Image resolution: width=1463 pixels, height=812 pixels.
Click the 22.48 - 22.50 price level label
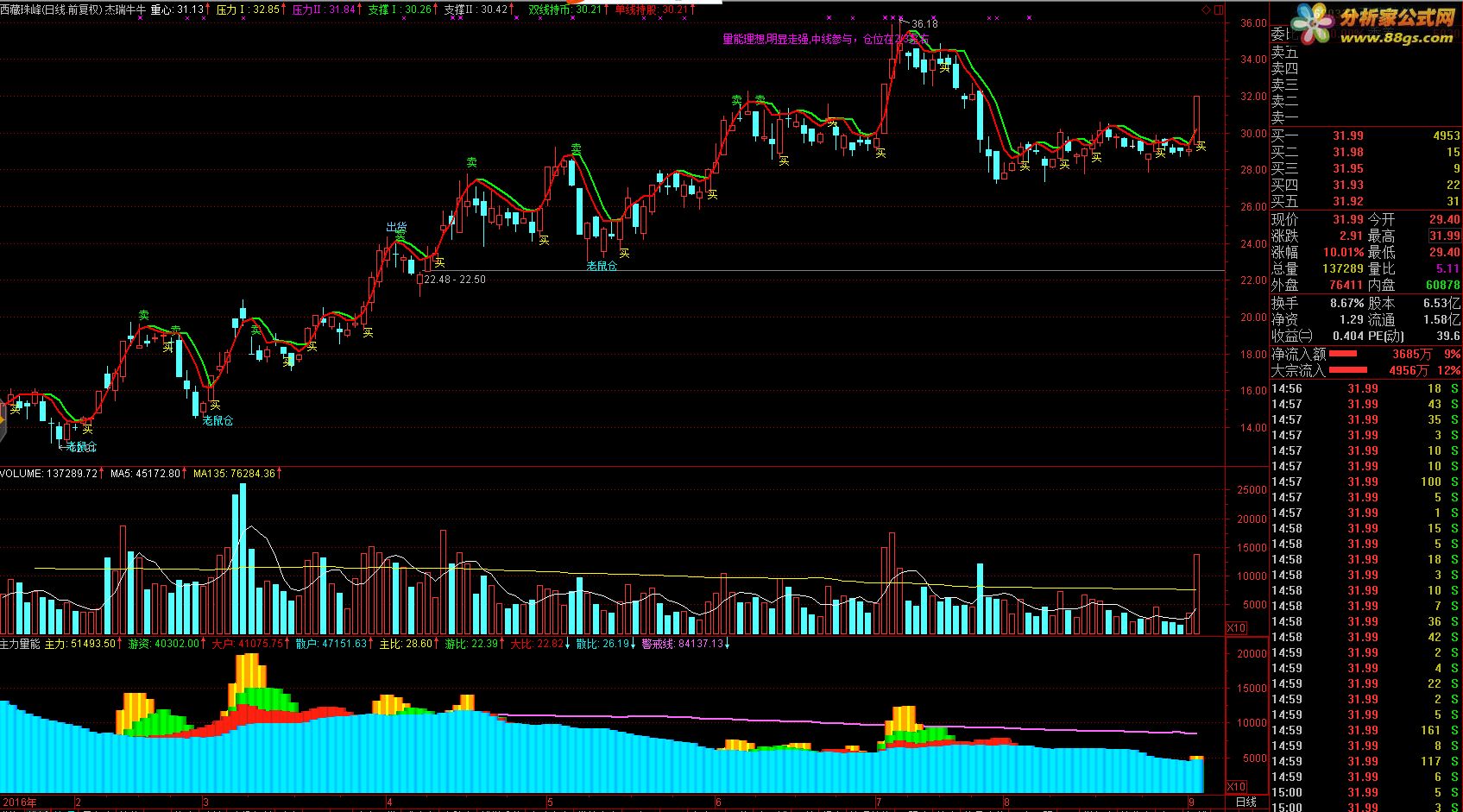click(455, 280)
